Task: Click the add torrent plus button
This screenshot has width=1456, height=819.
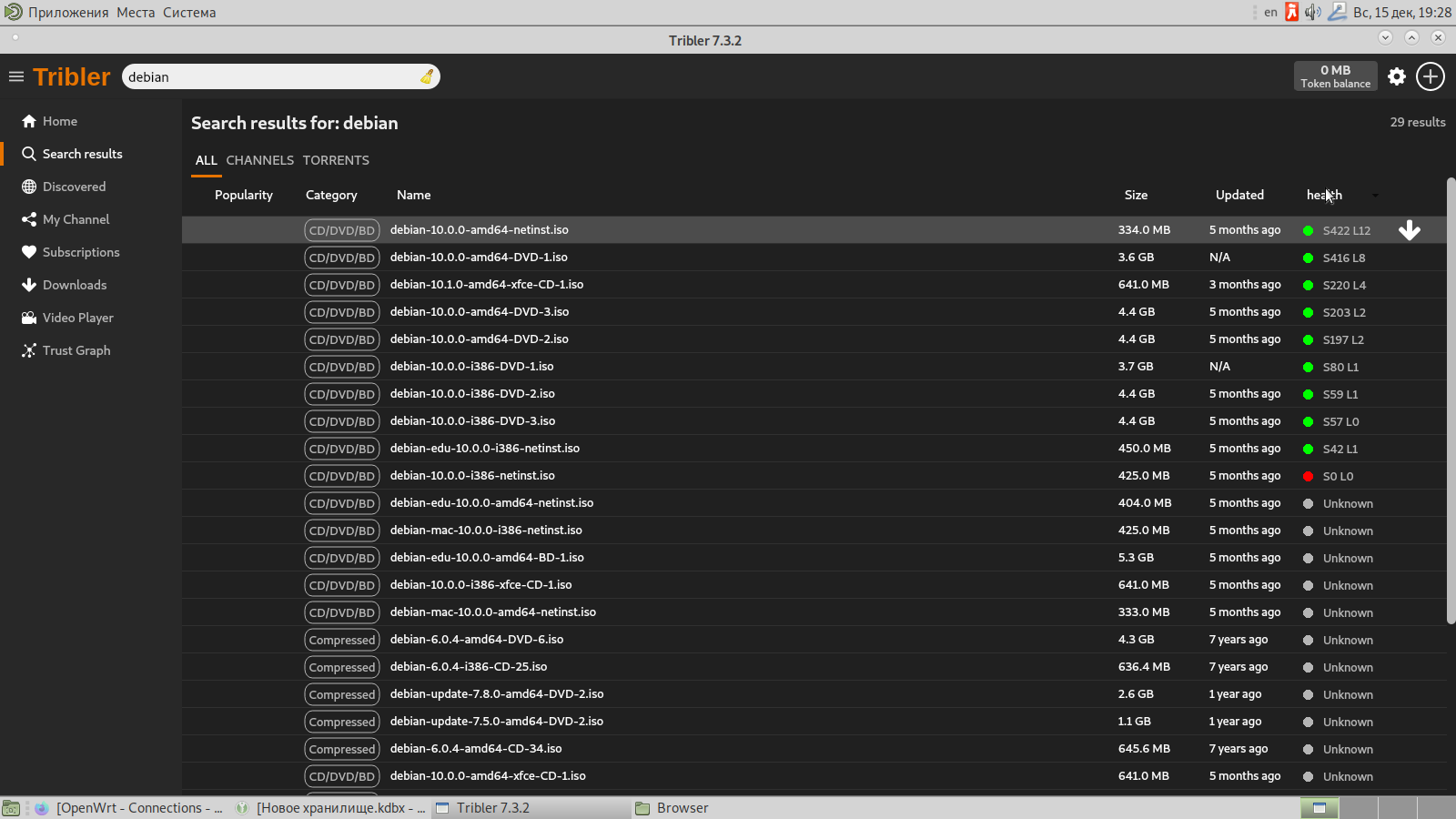Action: click(1431, 76)
